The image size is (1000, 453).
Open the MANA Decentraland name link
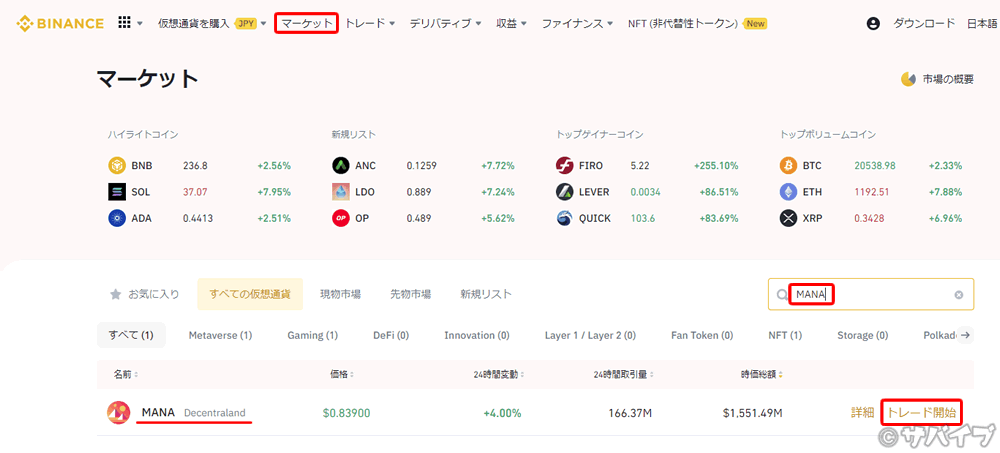click(x=193, y=413)
